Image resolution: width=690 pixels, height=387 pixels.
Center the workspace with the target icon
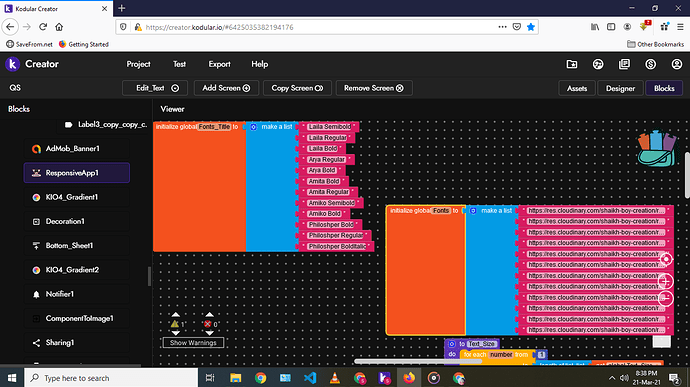pos(666,259)
